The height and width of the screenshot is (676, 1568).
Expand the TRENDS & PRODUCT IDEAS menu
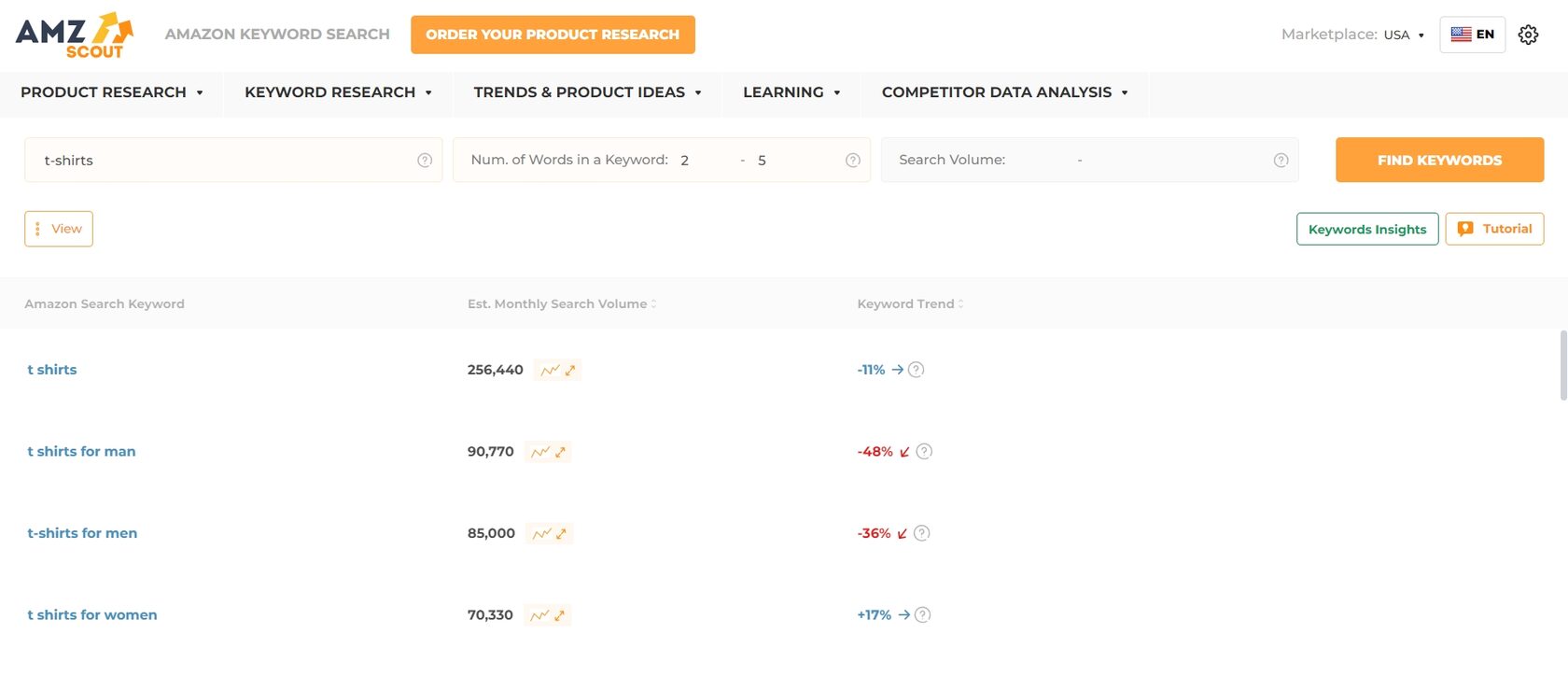586,92
